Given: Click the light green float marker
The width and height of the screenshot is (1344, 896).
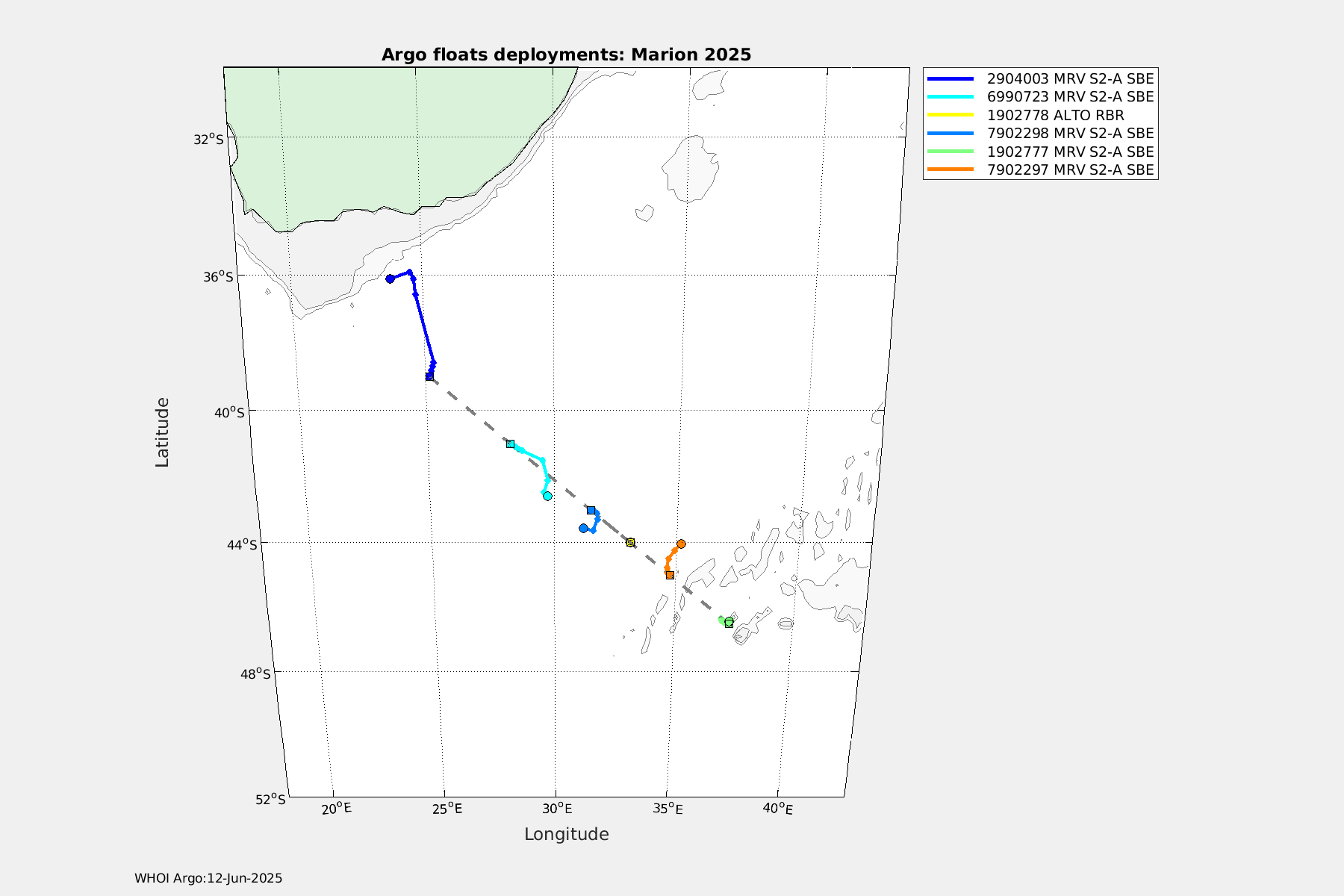Looking at the screenshot, I should point(729,622).
